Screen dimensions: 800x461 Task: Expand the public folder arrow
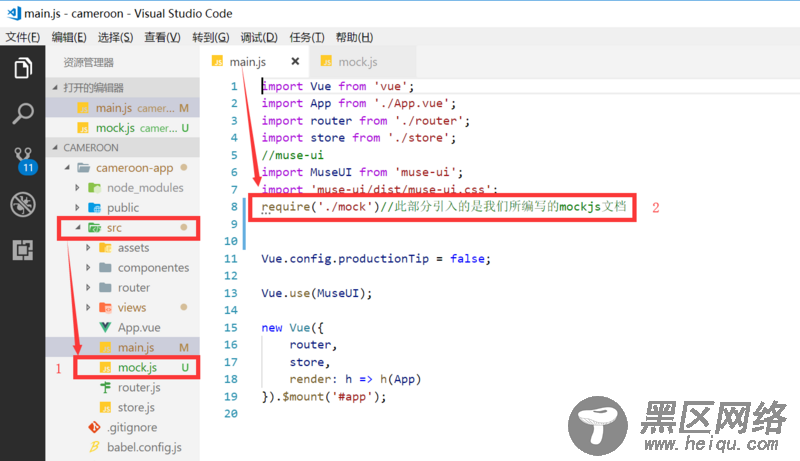pos(78,208)
